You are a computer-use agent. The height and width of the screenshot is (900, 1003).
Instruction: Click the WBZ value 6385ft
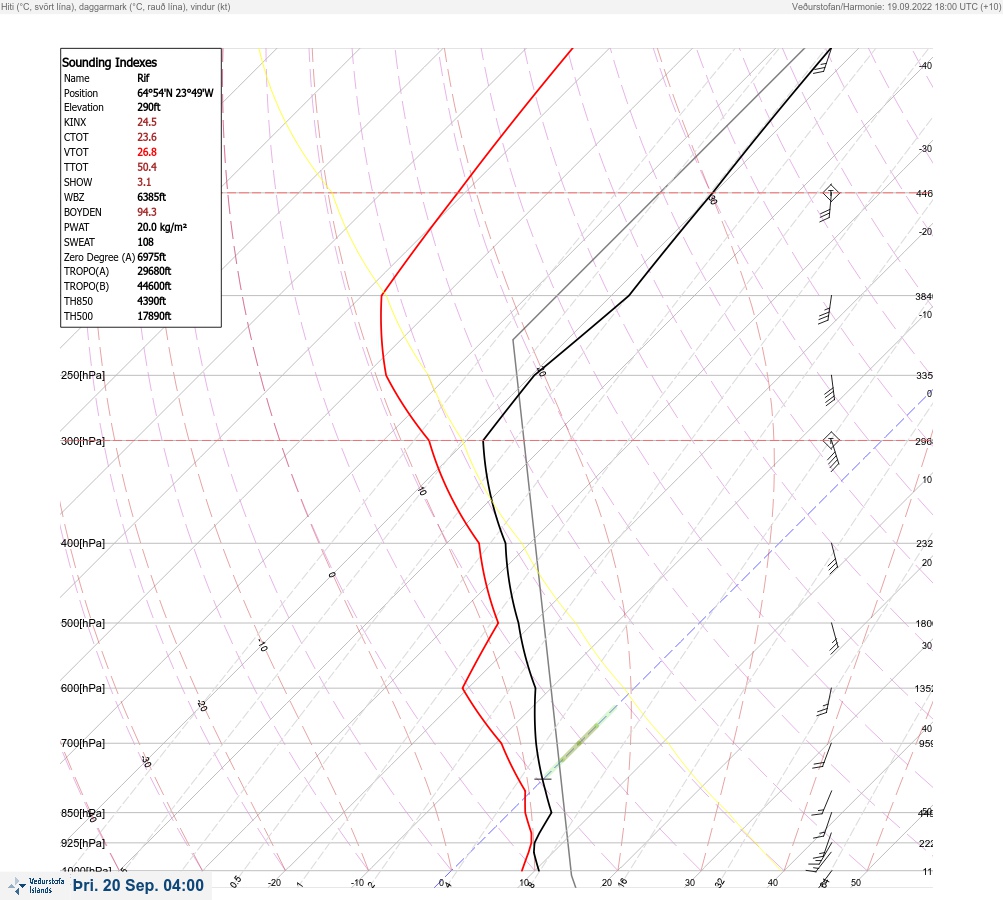[x=152, y=197]
